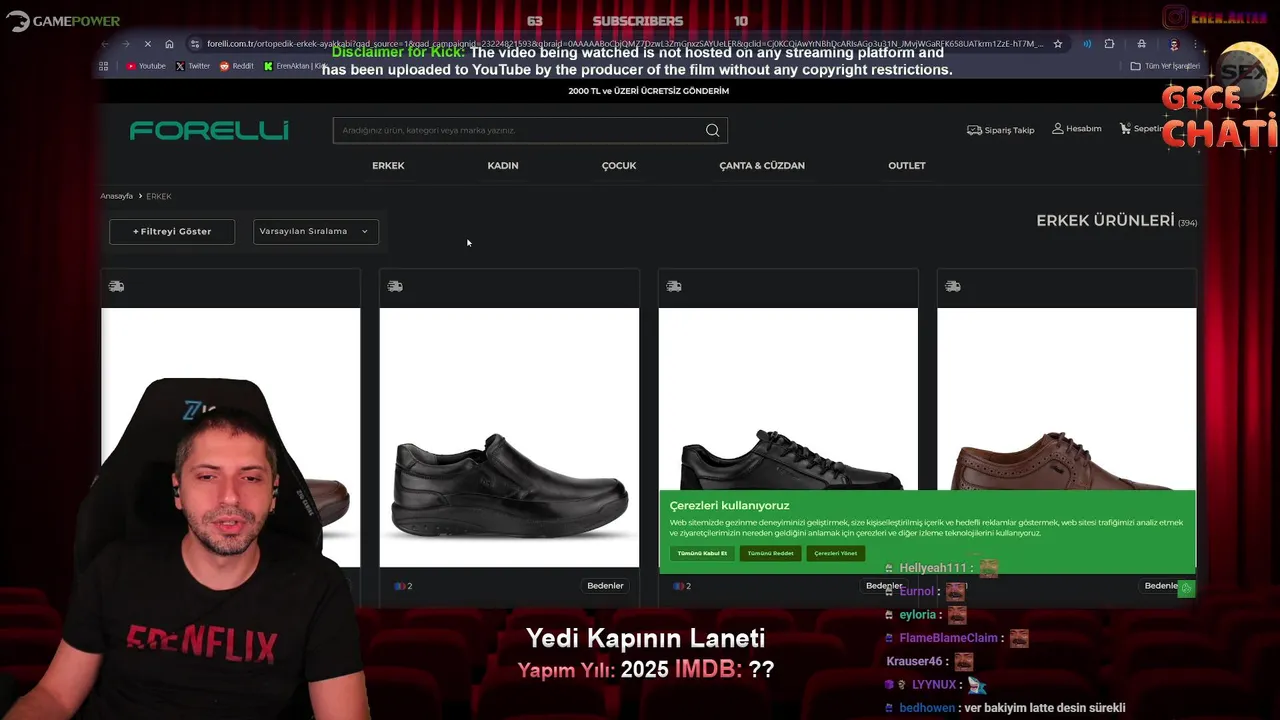Click the browser back arrow
The height and width of the screenshot is (720, 1280).
point(105,44)
